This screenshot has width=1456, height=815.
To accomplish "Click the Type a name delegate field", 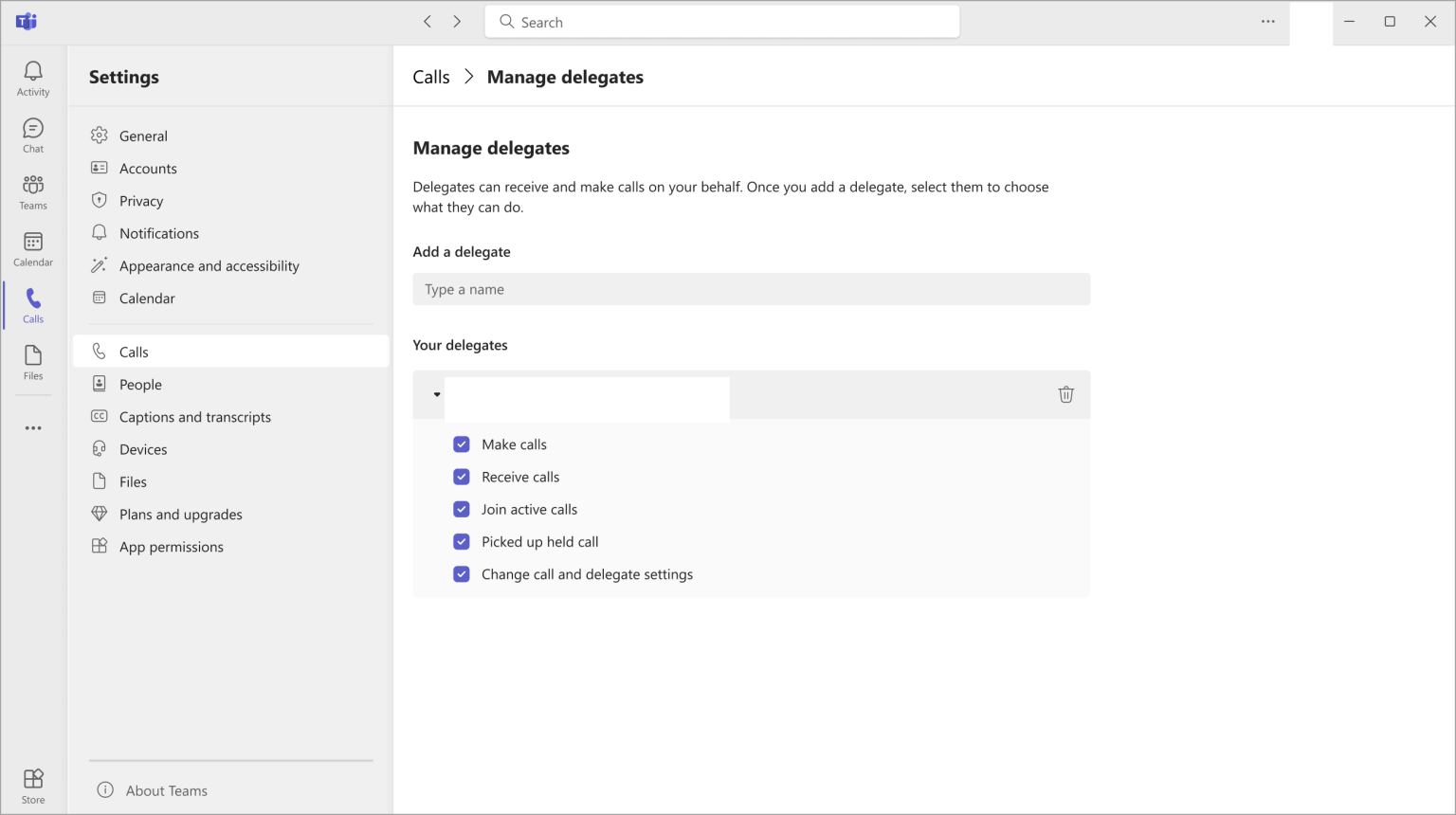I will (x=751, y=289).
